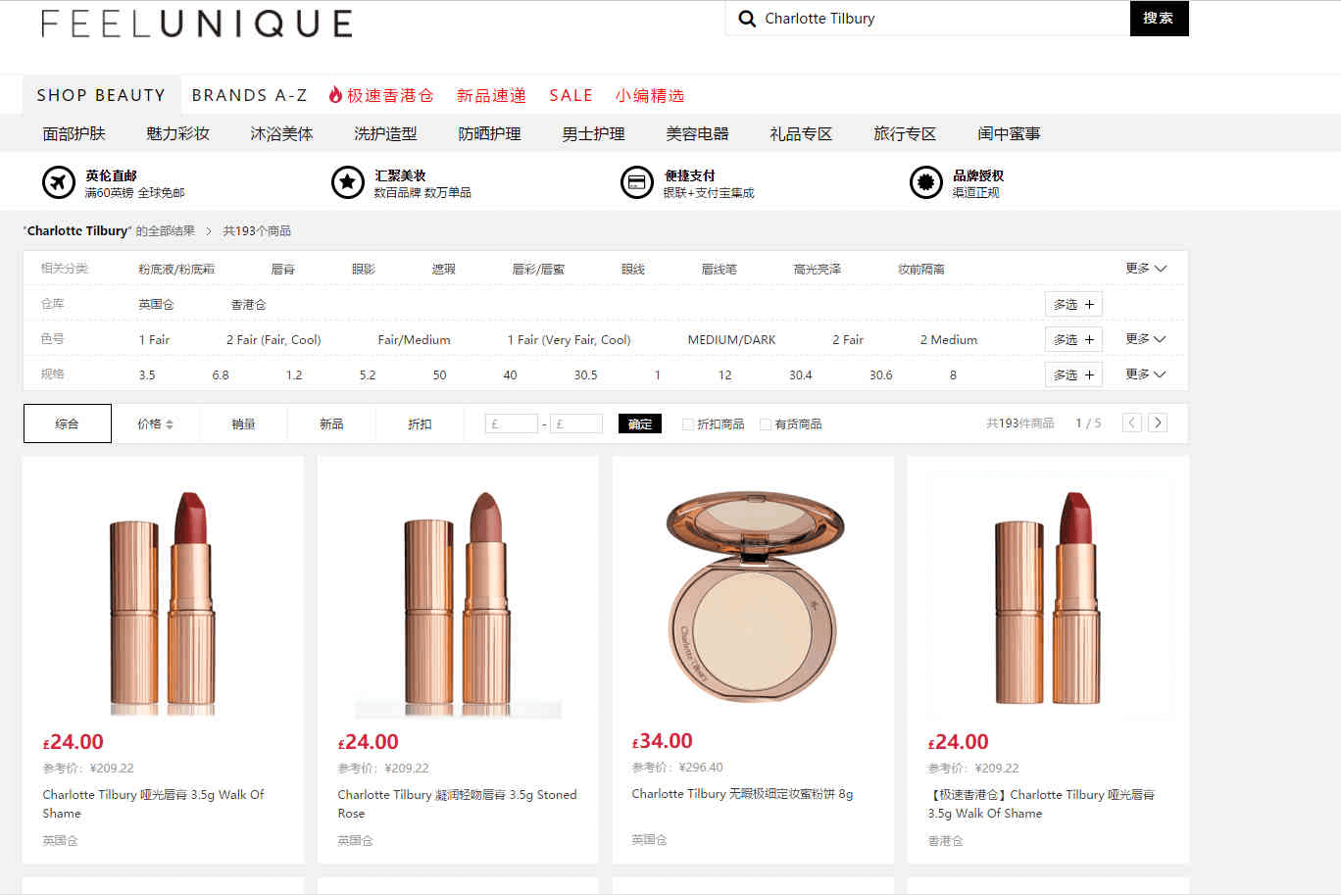Filter by 唇膏 category
The width and height of the screenshot is (1341, 896).
[x=283, y=269]
